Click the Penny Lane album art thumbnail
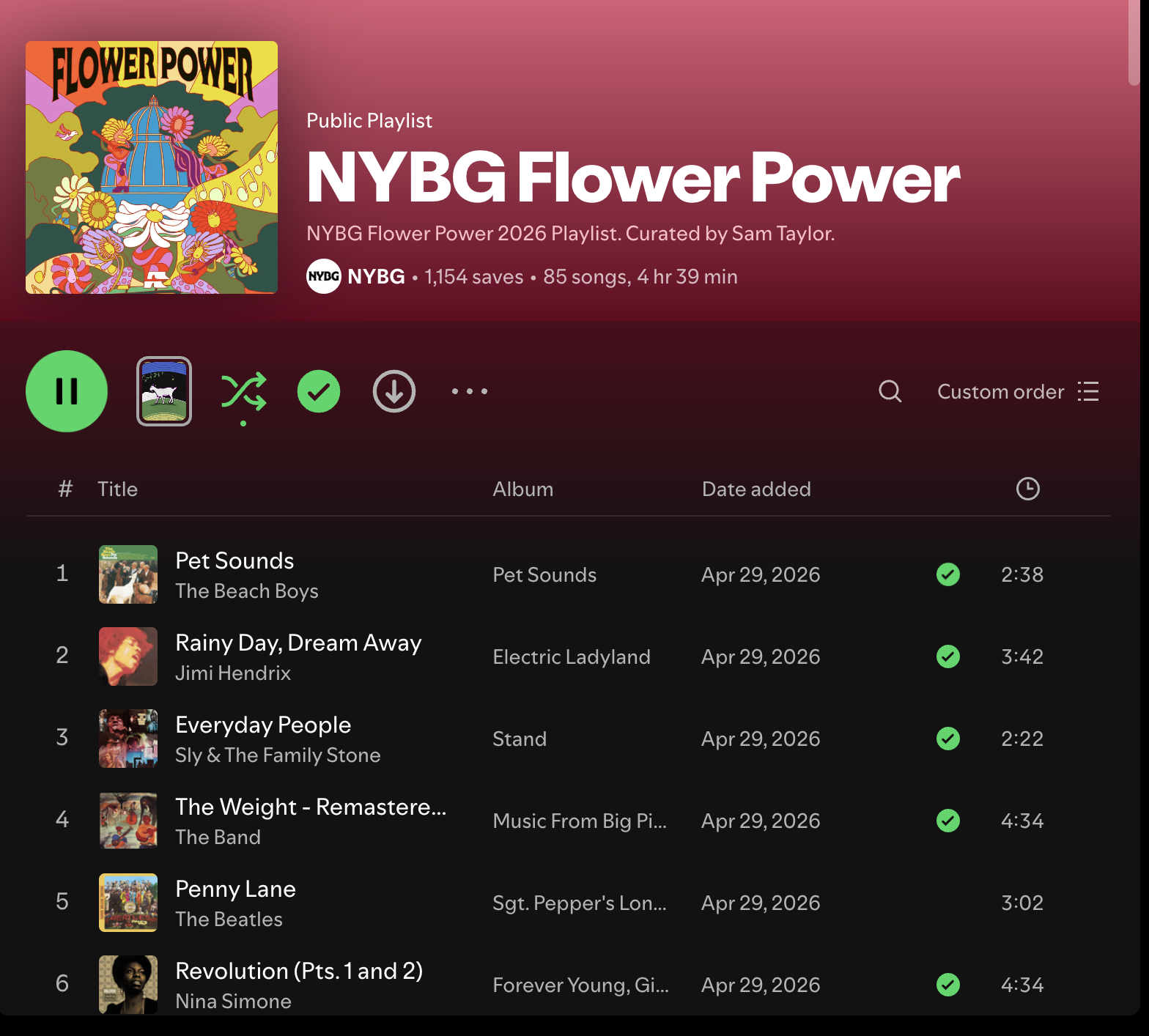This screenshot has width=1149, height=1036. coord(128,903)
